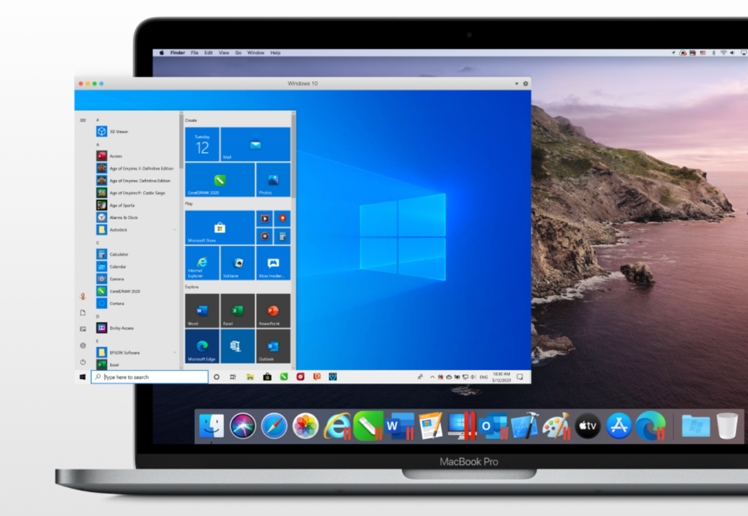748x516 pixels.
Task: Launch Xcode from the dock
Action: (x=525, y=426)
